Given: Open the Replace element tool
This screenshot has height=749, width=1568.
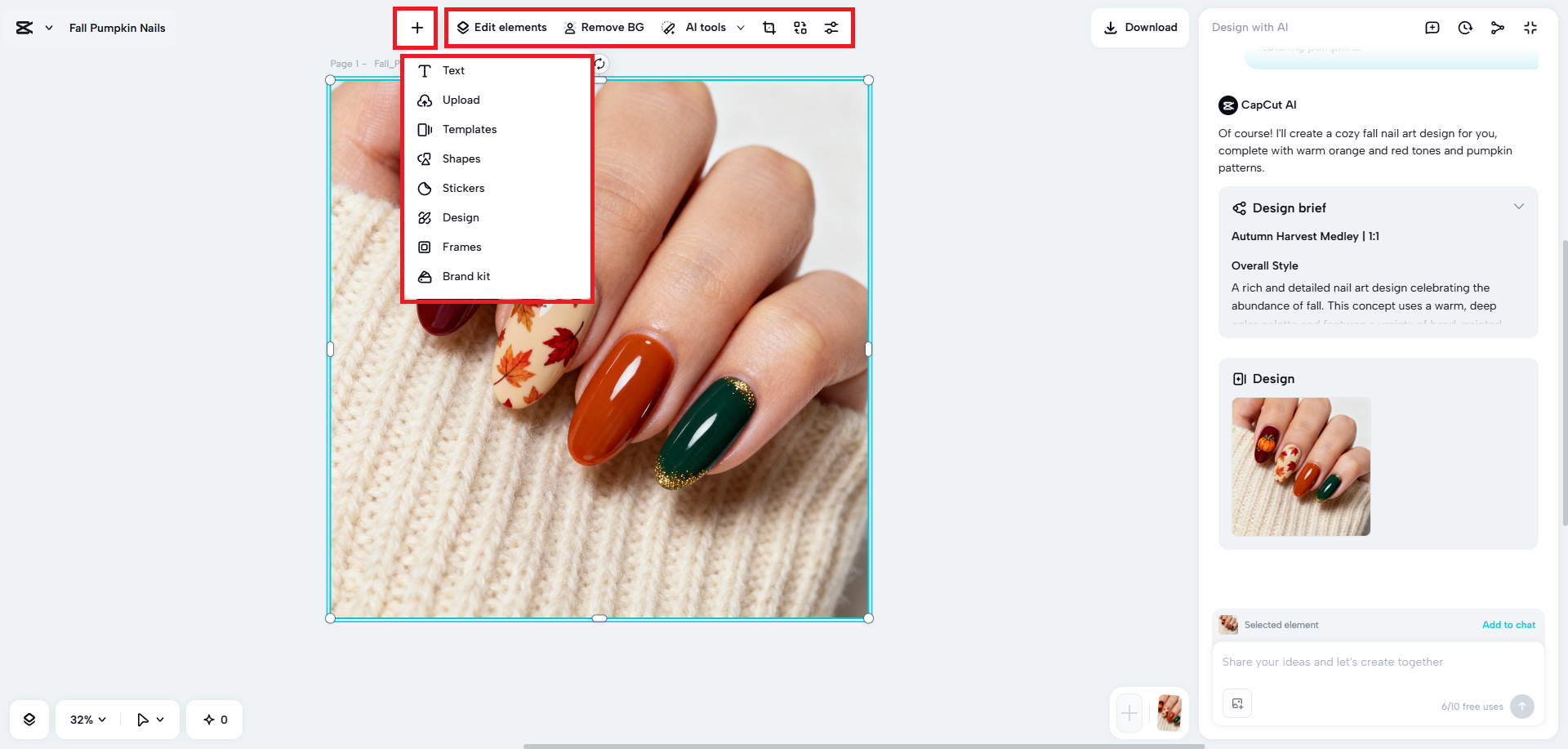Looking at the screenshot, I should [x=800, y=27].
